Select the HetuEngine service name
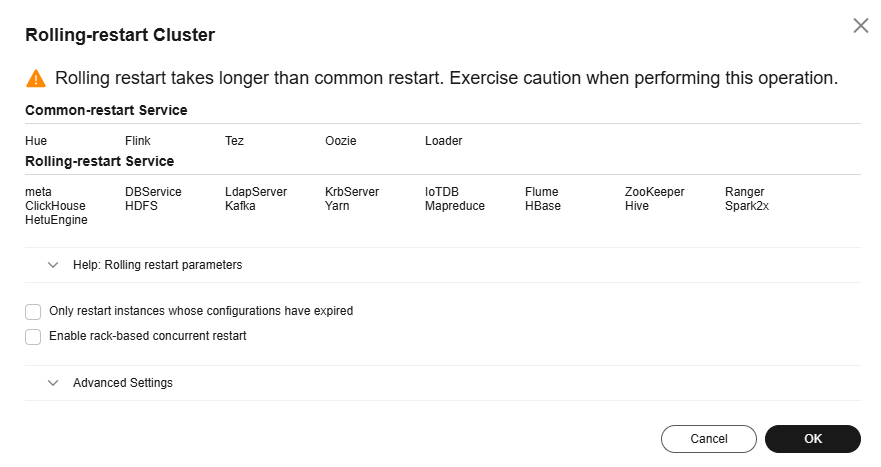The height and width of the screenshot is (467, 881). [56, 220]
